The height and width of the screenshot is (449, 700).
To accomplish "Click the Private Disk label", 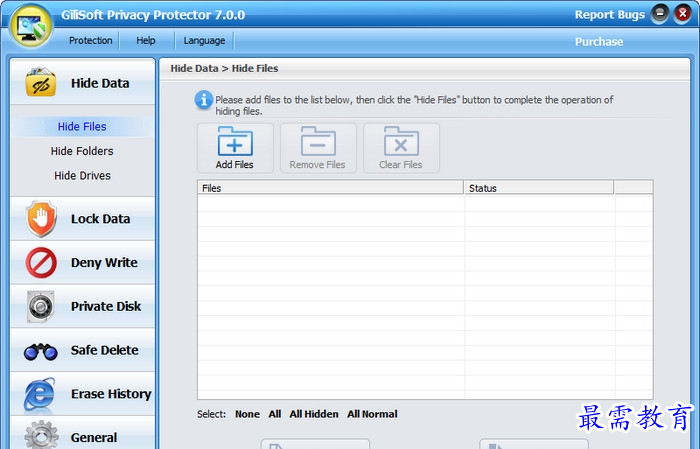I will (106, 306).
